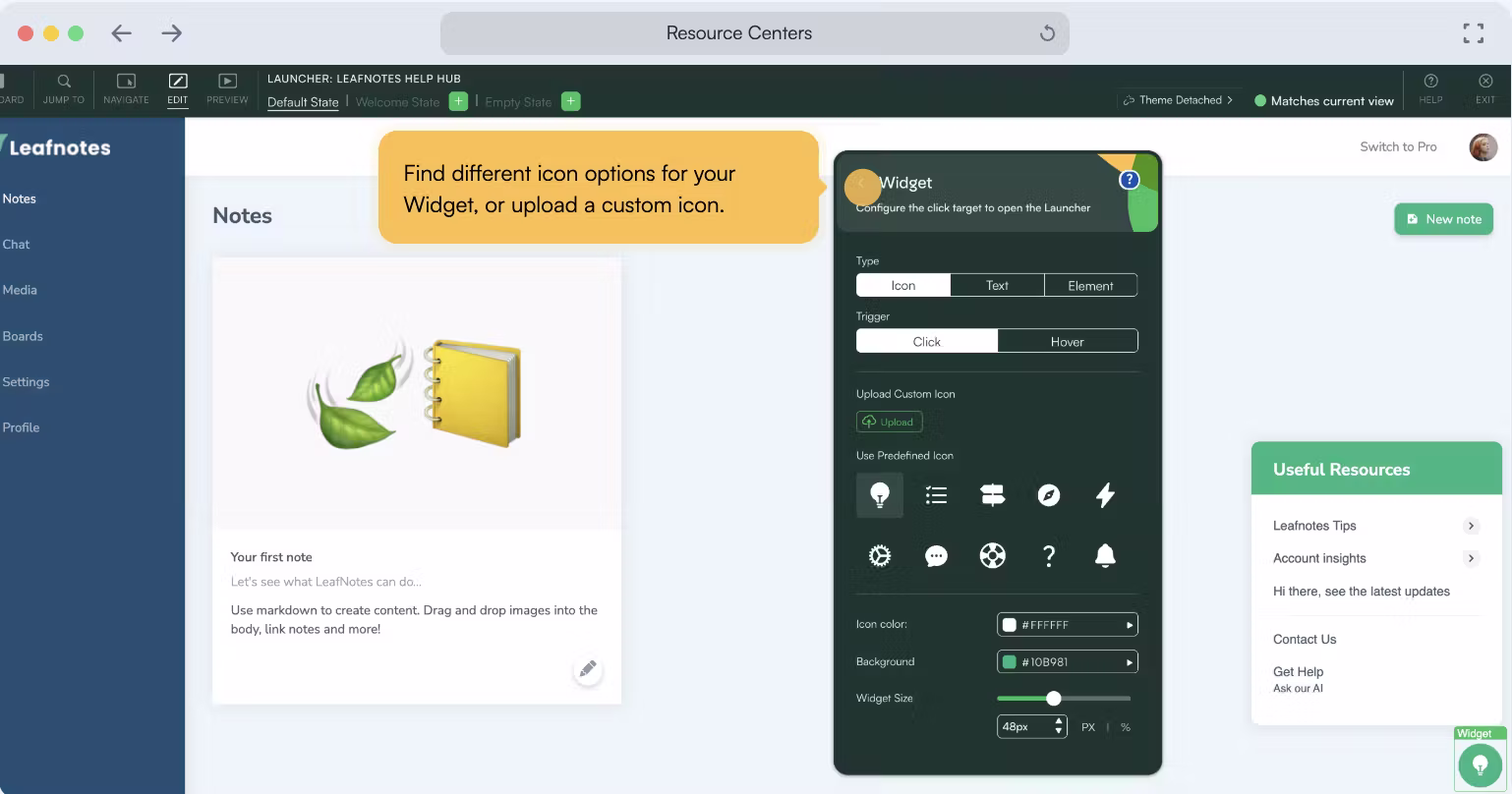
Task: Click the Upload custom icon button
Action: pyautogui.click(x=889, y=422)
